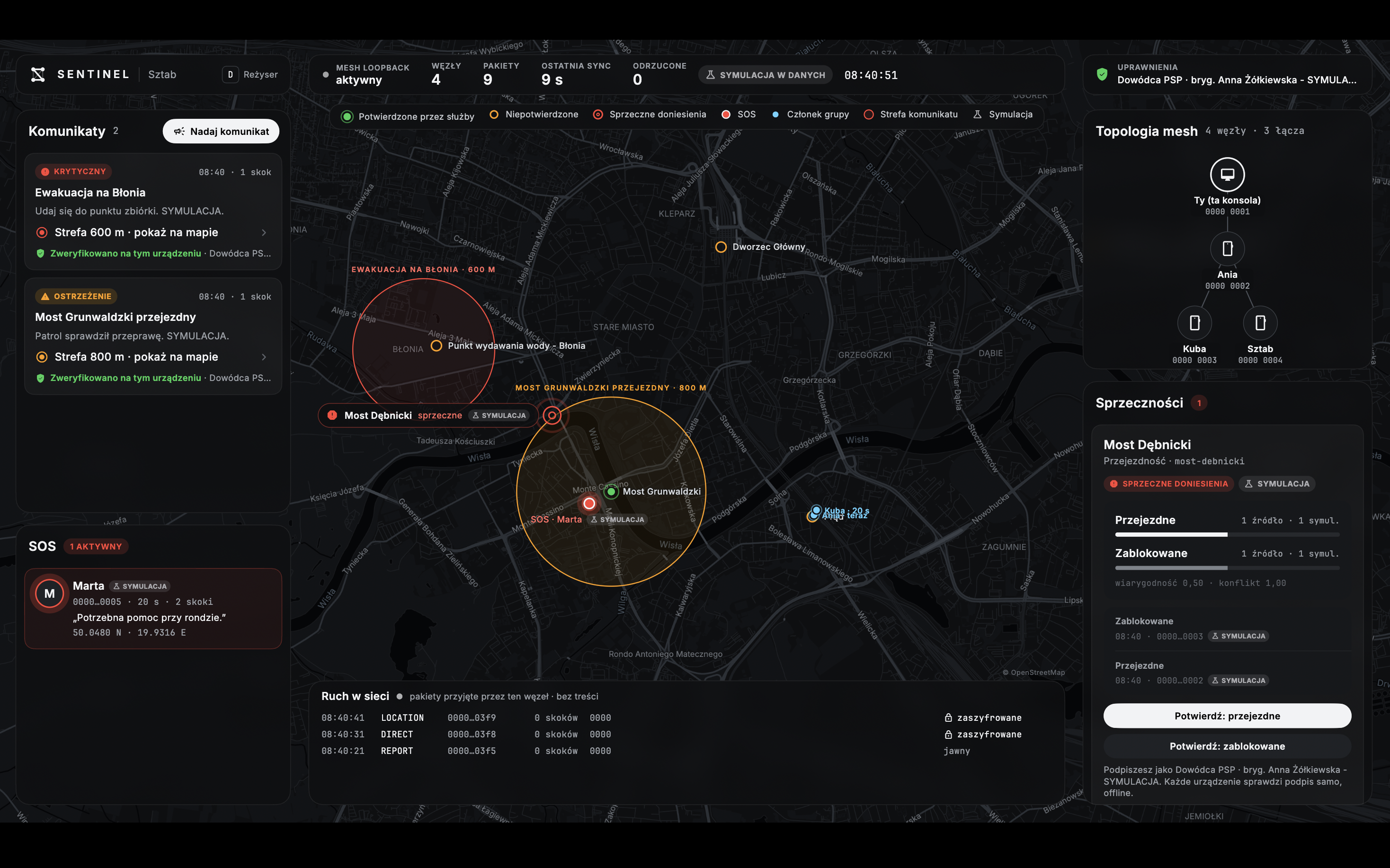1390x868 pixels.
Task: Toggle Niepotwierdzone legend filter
Action: [x=534, y=114]
